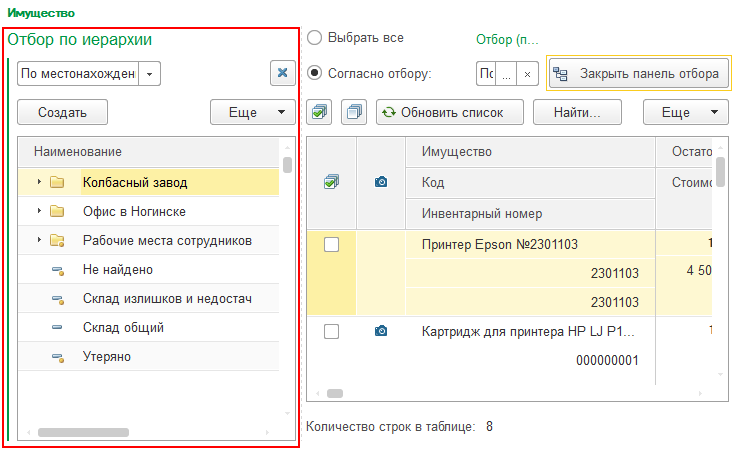
Task: Tick checkbox for Картридж HP row
Action: point(332,331)
